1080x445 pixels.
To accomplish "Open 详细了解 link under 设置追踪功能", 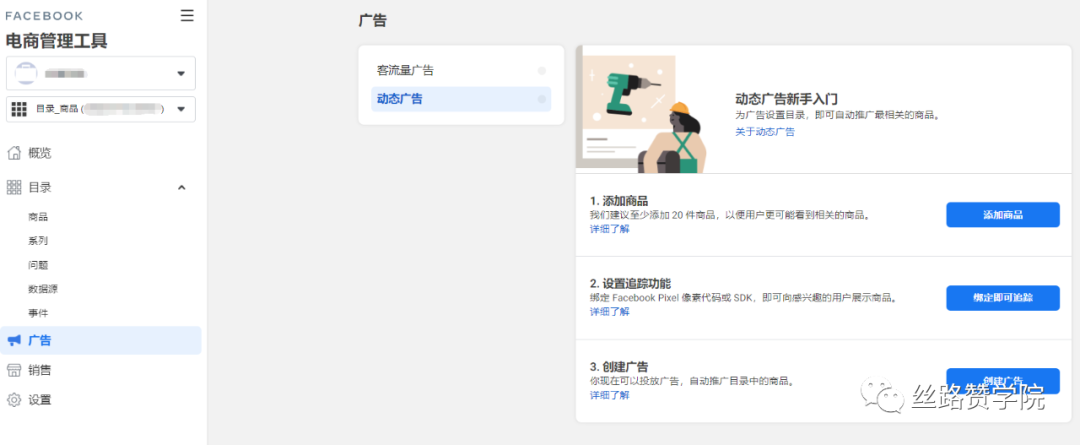I will click(x=610, y=311).
